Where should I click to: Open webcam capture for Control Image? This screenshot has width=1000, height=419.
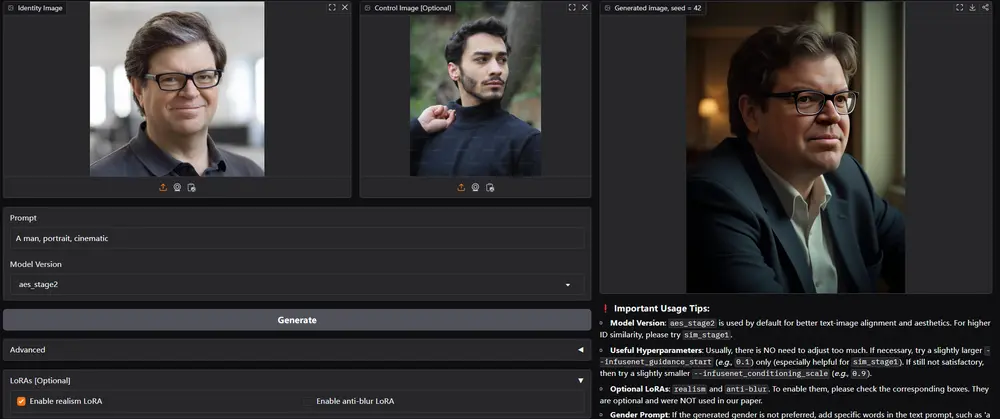click(475, 187)
